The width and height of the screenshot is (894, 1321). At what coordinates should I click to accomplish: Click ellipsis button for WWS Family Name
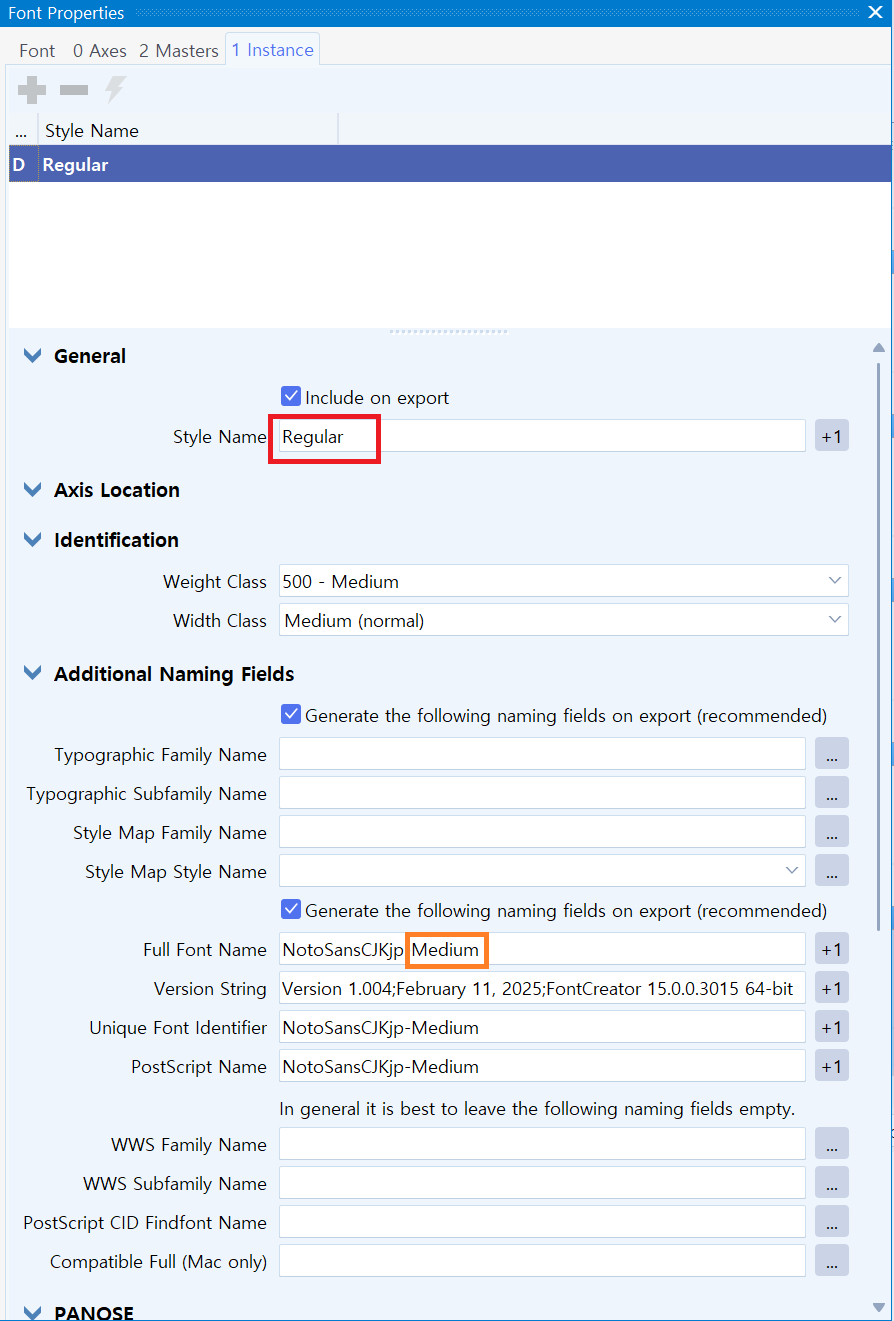[831, 1144]
